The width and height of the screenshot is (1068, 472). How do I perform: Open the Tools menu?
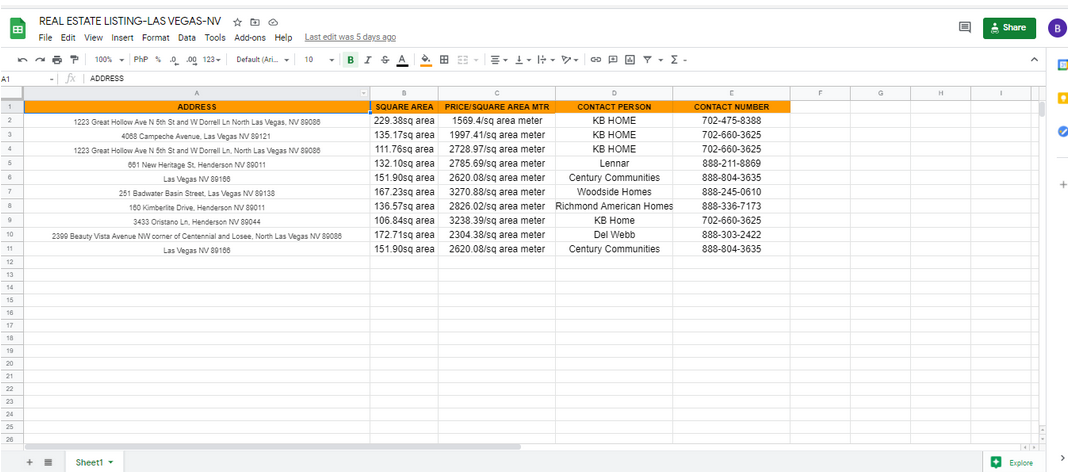coord(215,37)
